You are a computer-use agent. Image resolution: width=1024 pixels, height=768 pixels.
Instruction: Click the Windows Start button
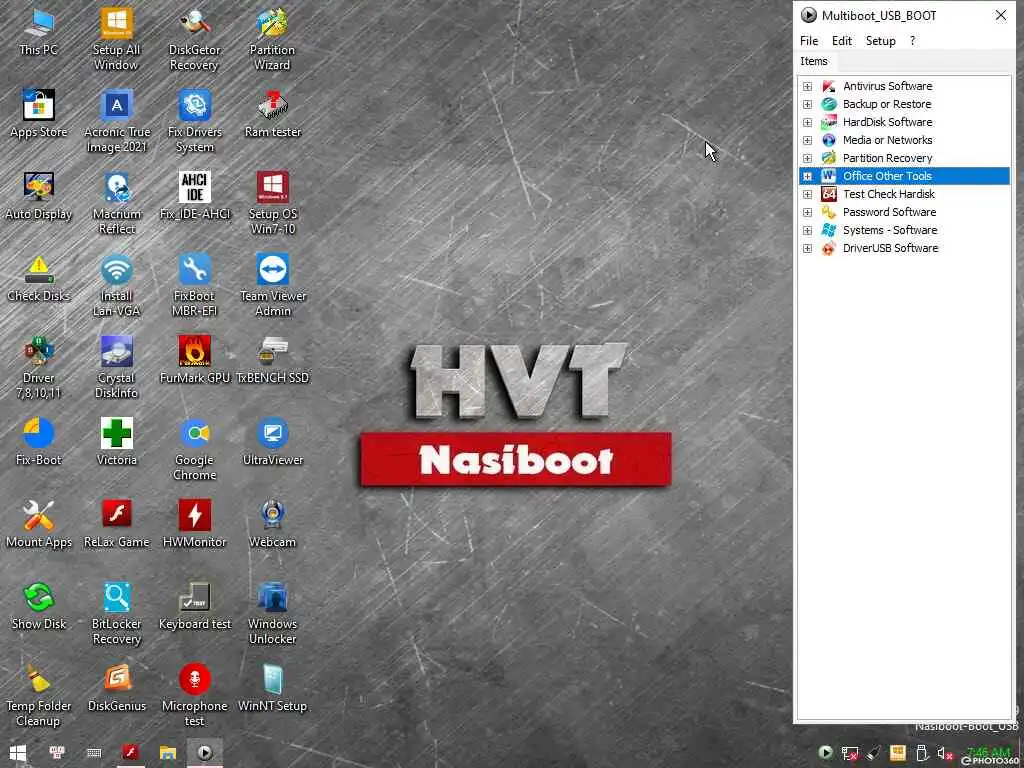pos(18,753)
